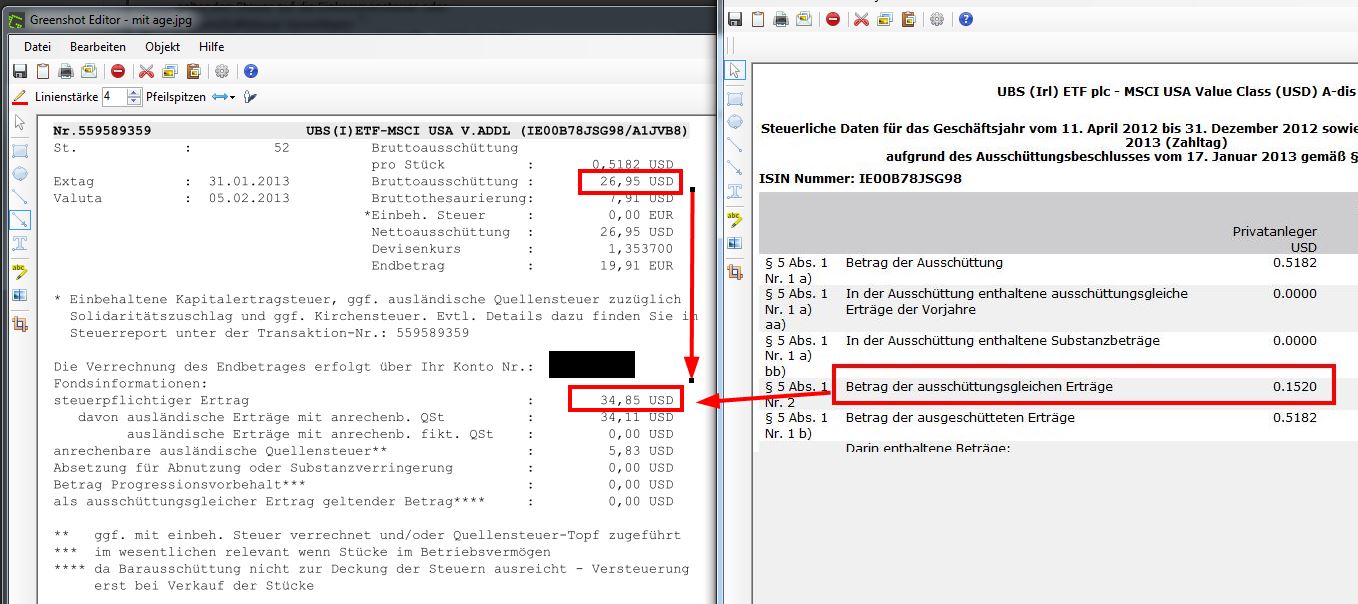
Task: Select ellipse tool in right editor window
Action: click(735, 121)
